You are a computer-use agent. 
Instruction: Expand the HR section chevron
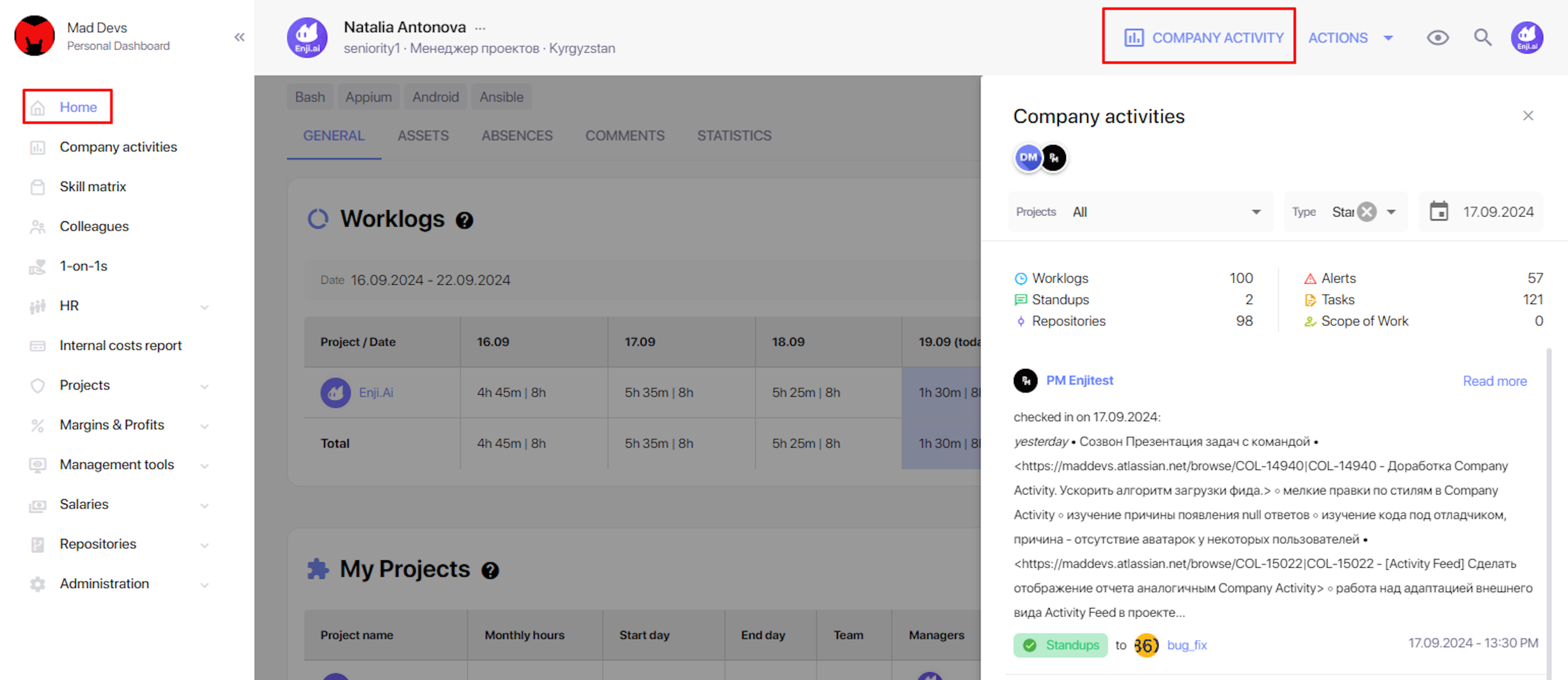[205, 307]
